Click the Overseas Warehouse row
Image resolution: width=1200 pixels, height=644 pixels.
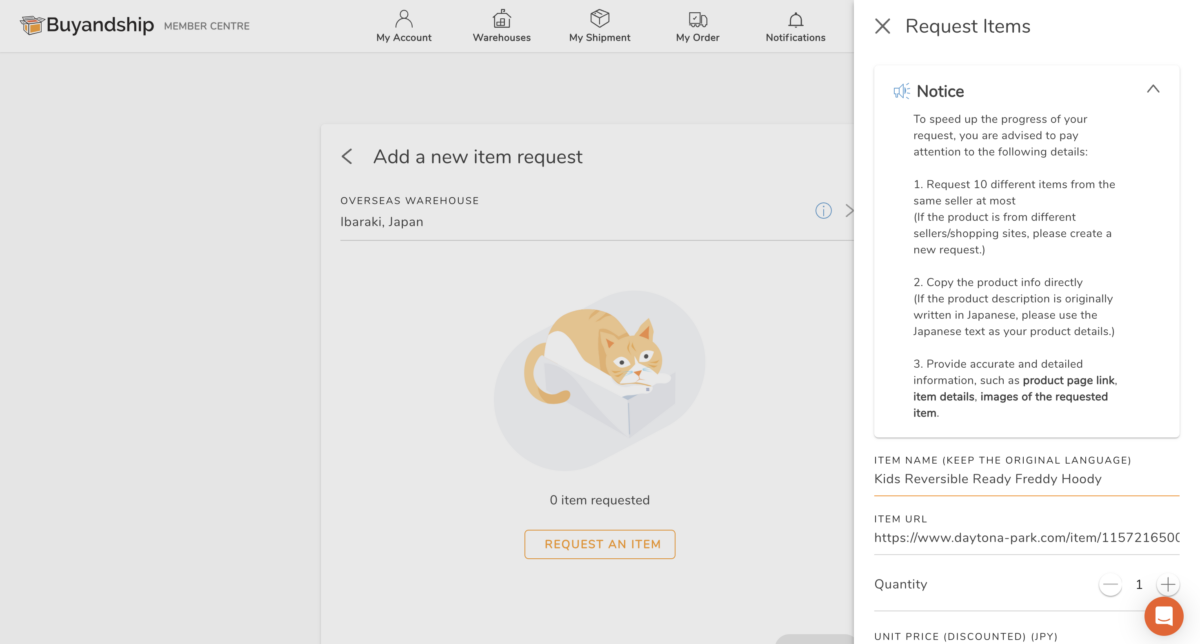tap(580, 212)
